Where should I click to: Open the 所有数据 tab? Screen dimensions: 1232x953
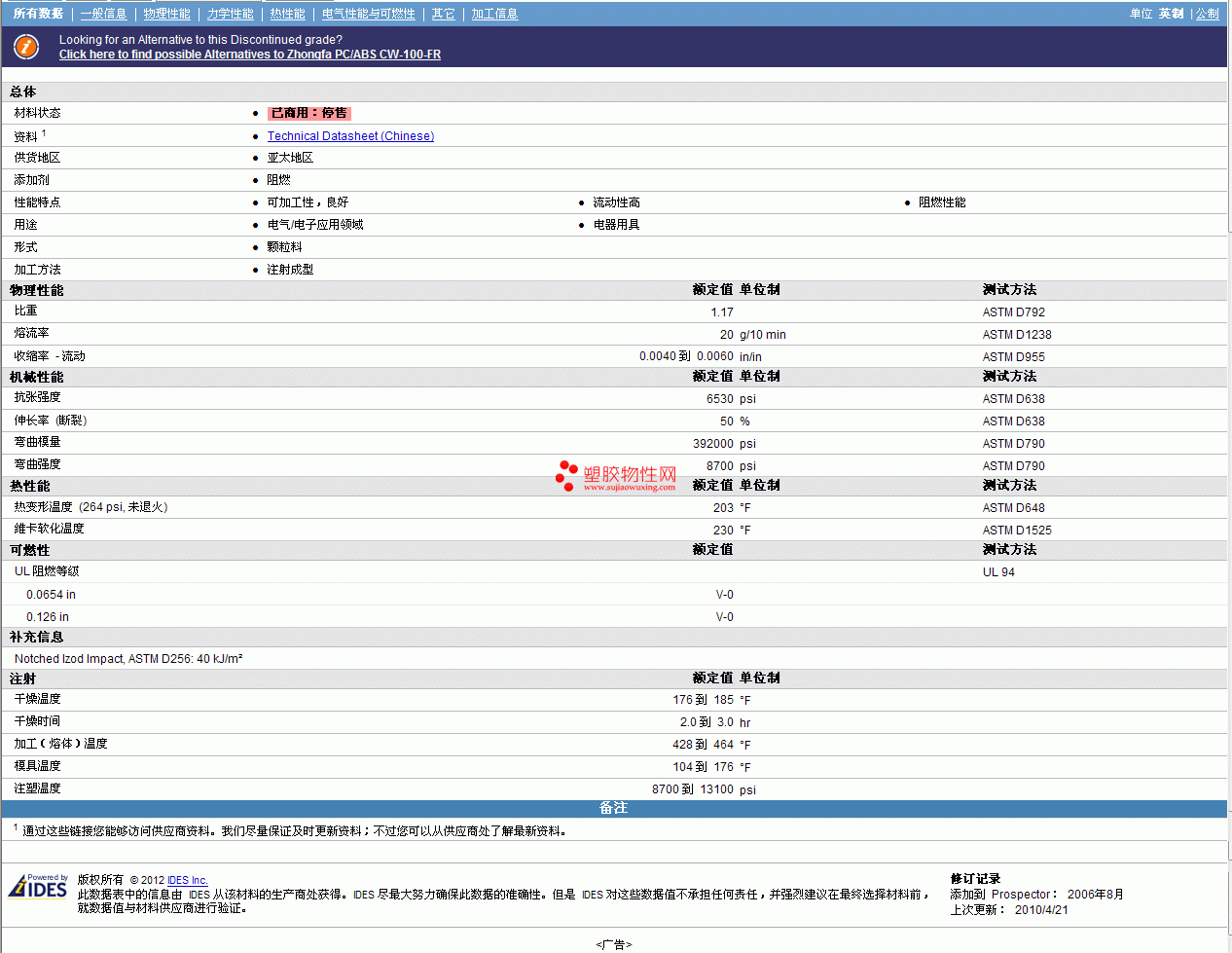38,14
